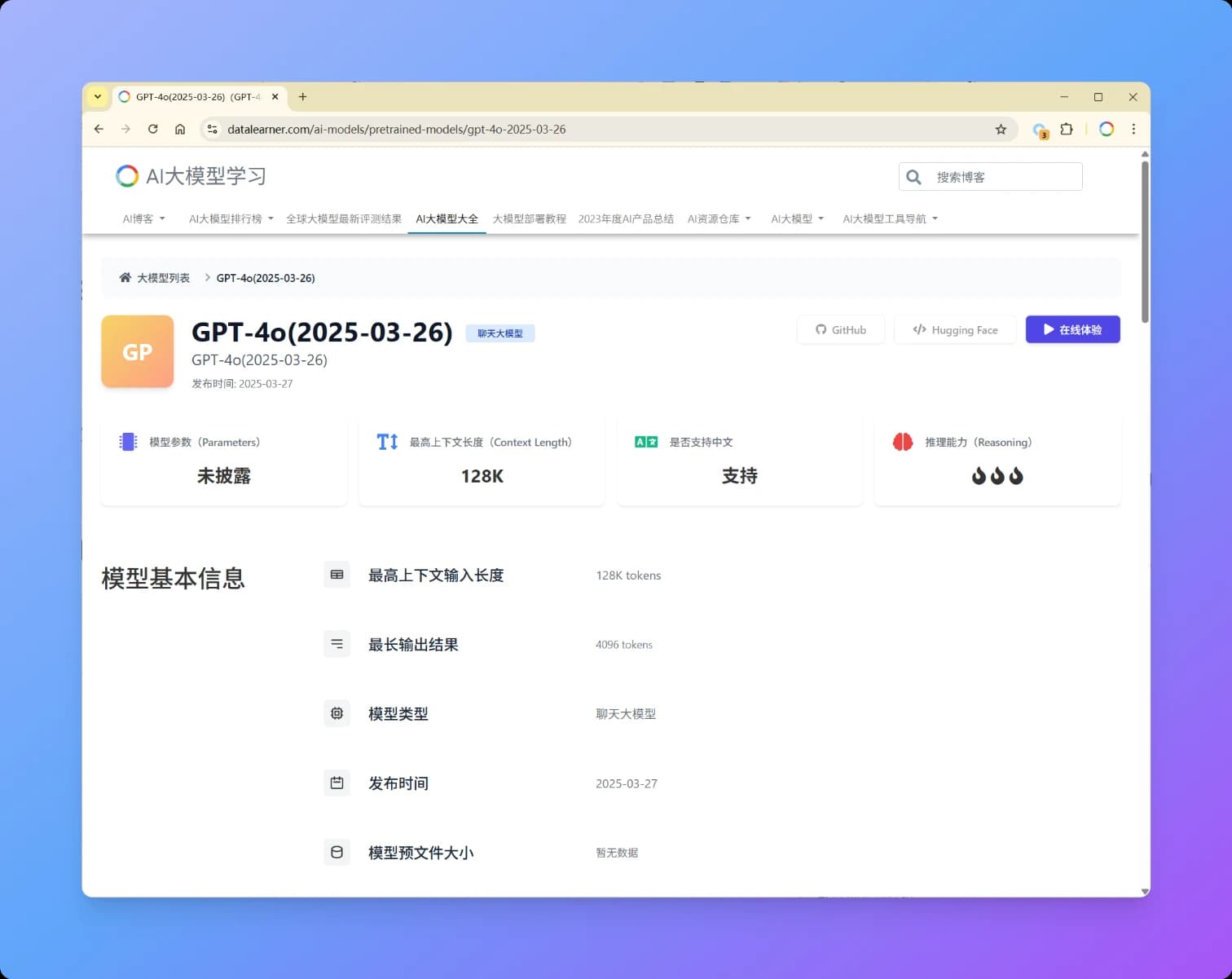This screenshot has height=979, width=1232.
Task: Click the search magnifier icon
Action: coord(913,176)
